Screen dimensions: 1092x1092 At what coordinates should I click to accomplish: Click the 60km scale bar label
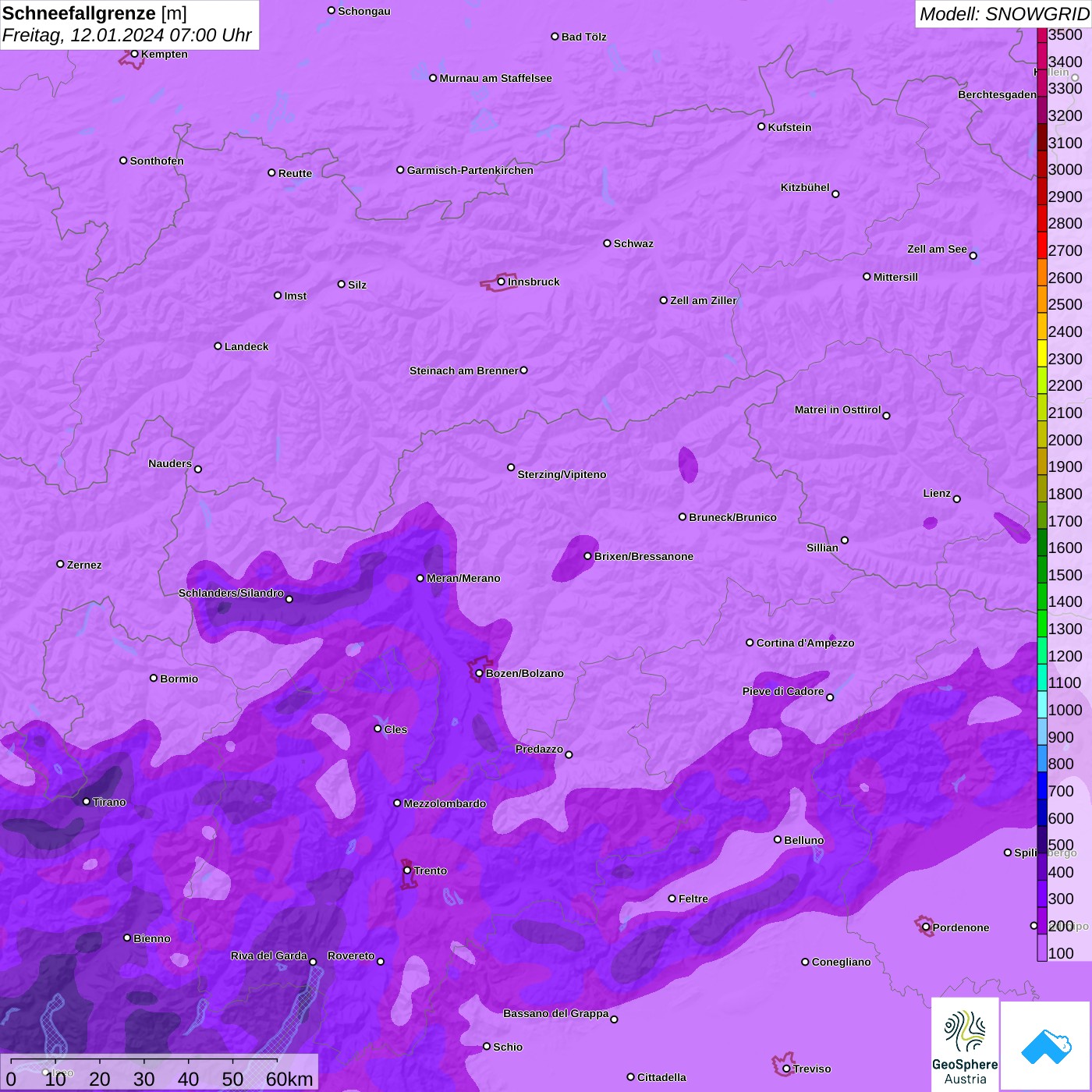[289, 1079]
